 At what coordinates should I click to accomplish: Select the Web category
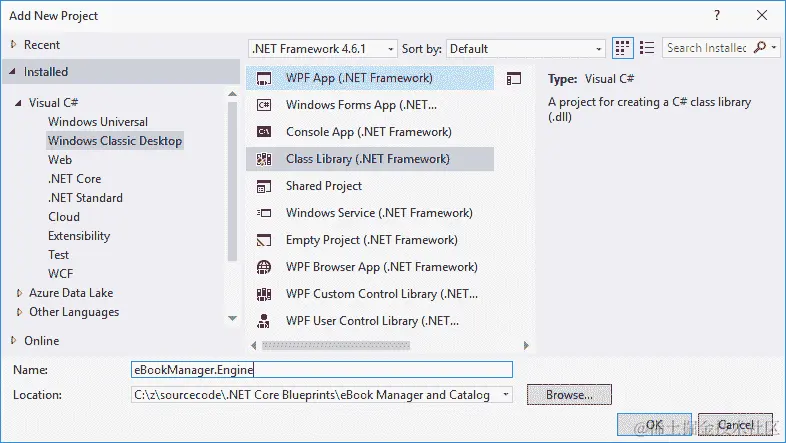click(x=60, y=160)
